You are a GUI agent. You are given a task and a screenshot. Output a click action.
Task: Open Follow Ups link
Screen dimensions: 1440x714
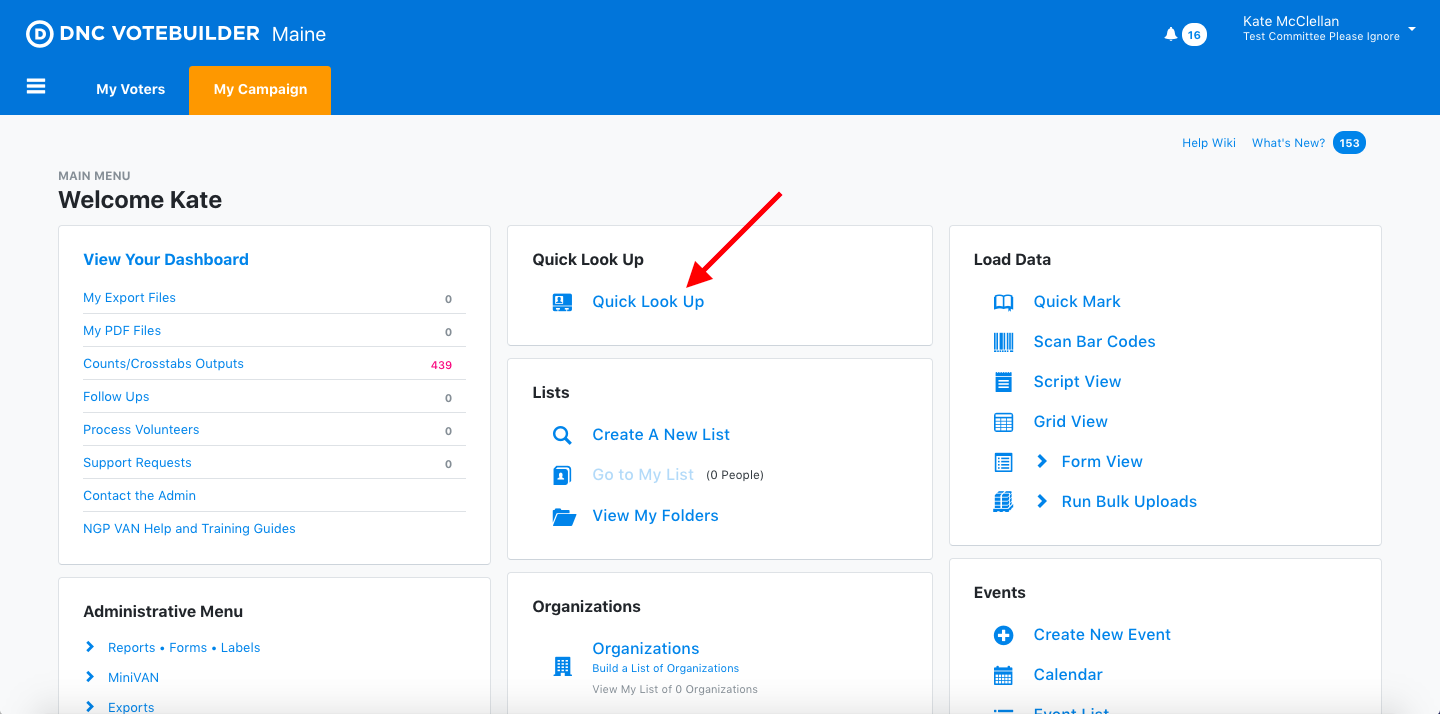(116, 397)
